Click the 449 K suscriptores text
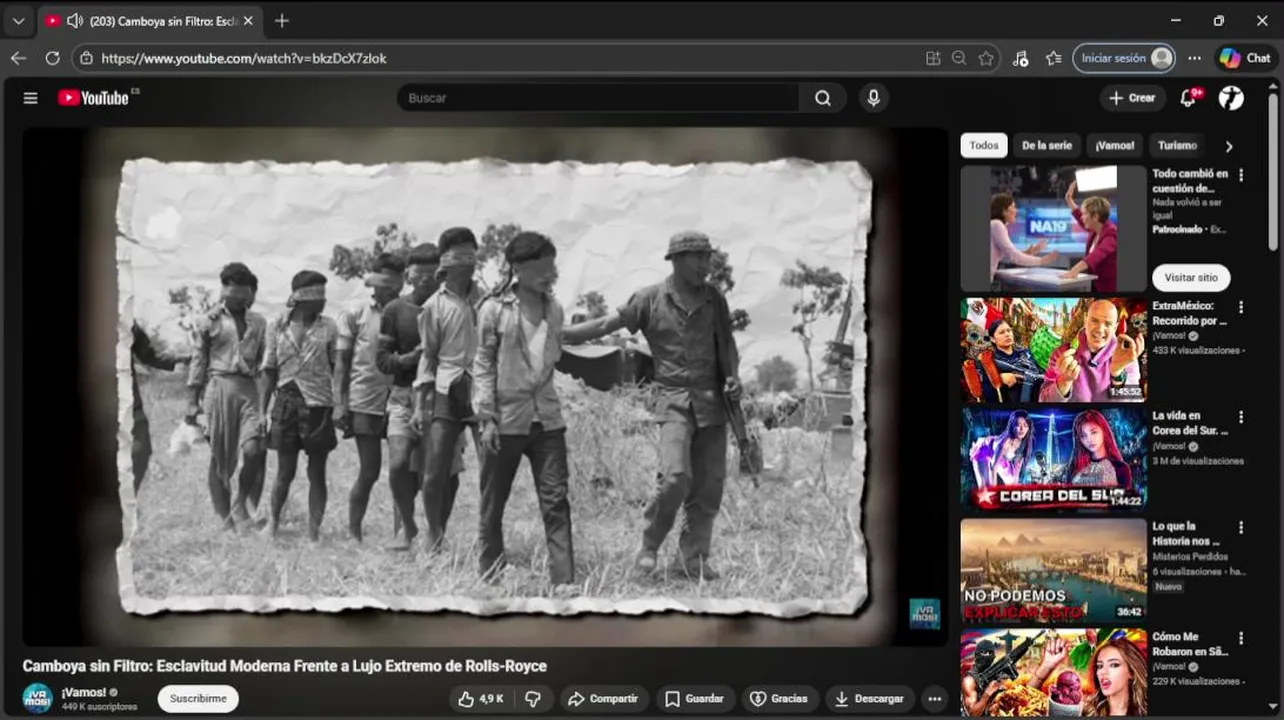1284x720 pixels. point(99,707)
